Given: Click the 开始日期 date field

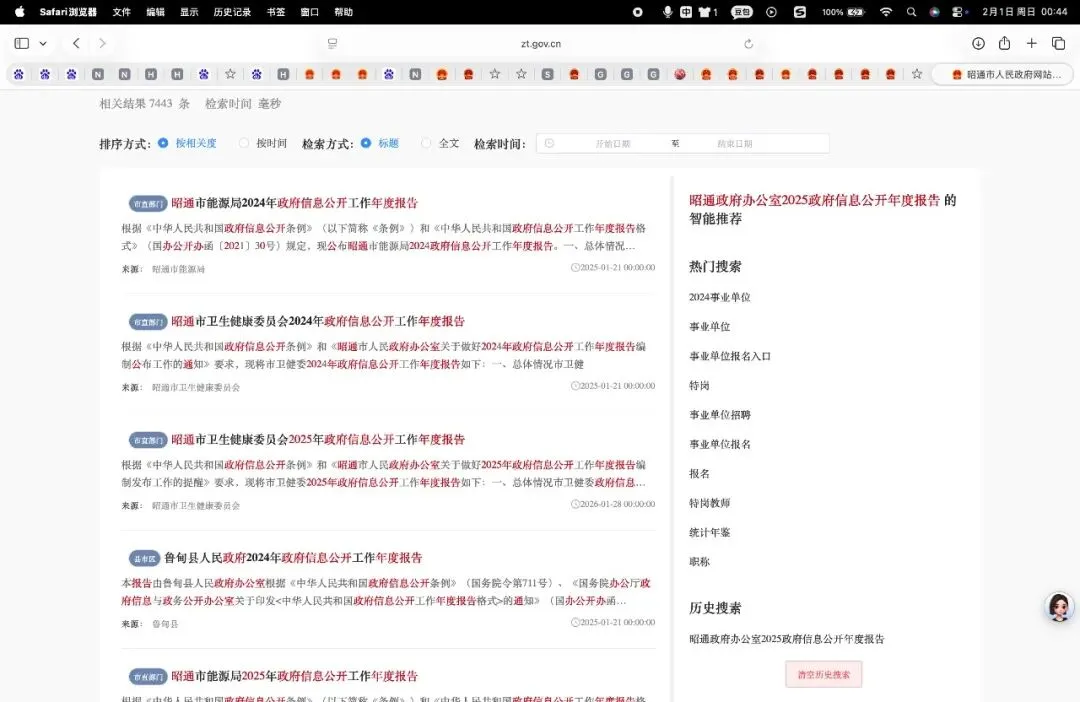Looking at the screenshot, I should (612, 143).
